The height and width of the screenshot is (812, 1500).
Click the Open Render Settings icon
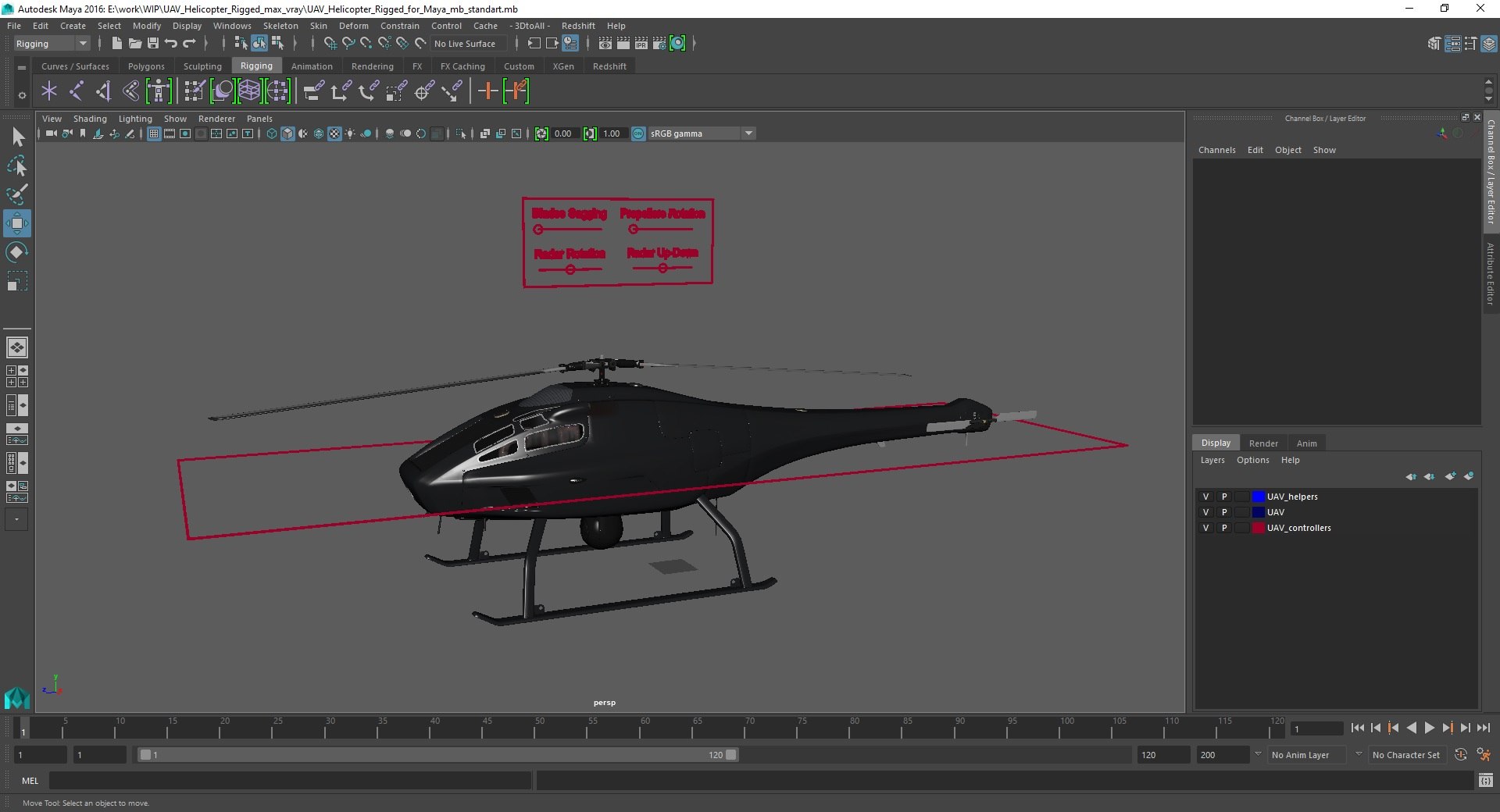coord(659,44)
